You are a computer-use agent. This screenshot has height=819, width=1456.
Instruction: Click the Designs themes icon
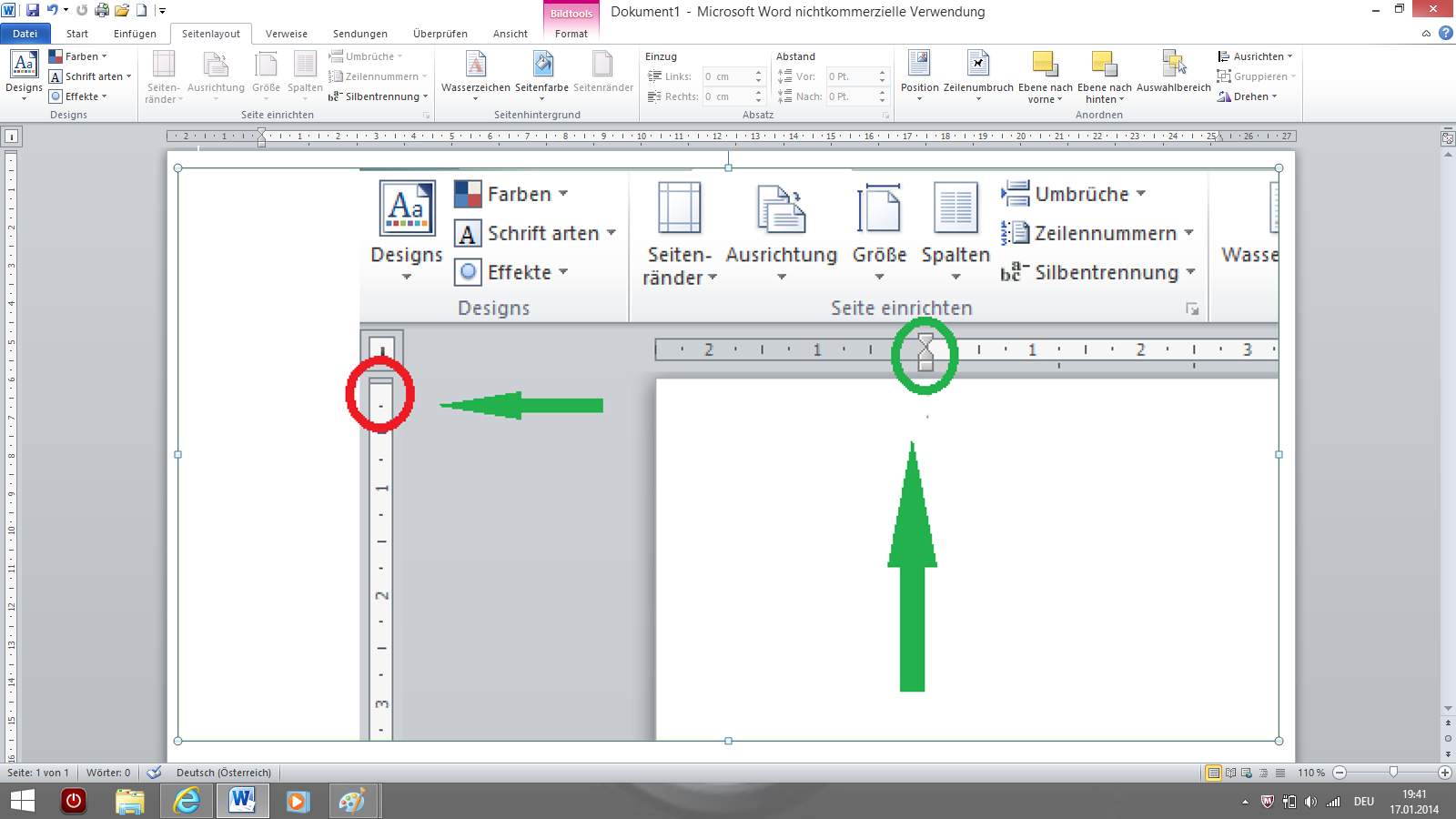24,66
